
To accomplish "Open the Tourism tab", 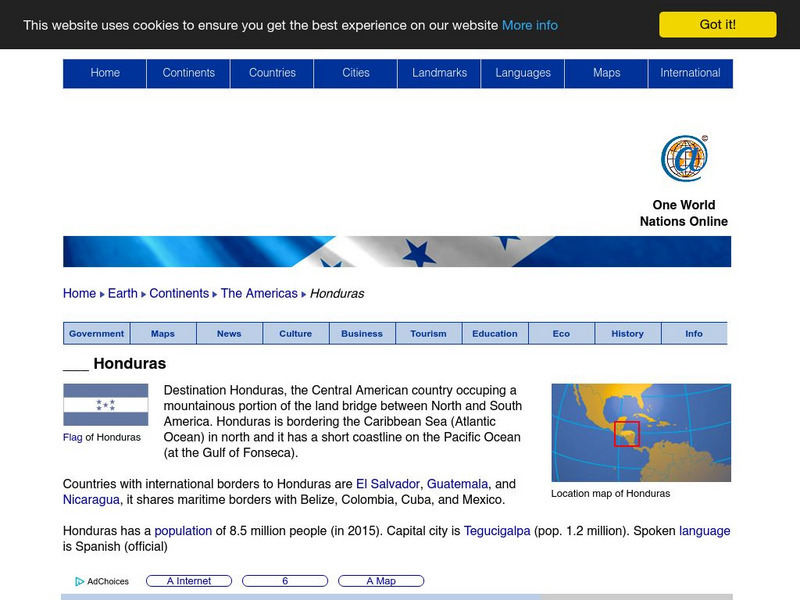I will [x=428, y=333].
